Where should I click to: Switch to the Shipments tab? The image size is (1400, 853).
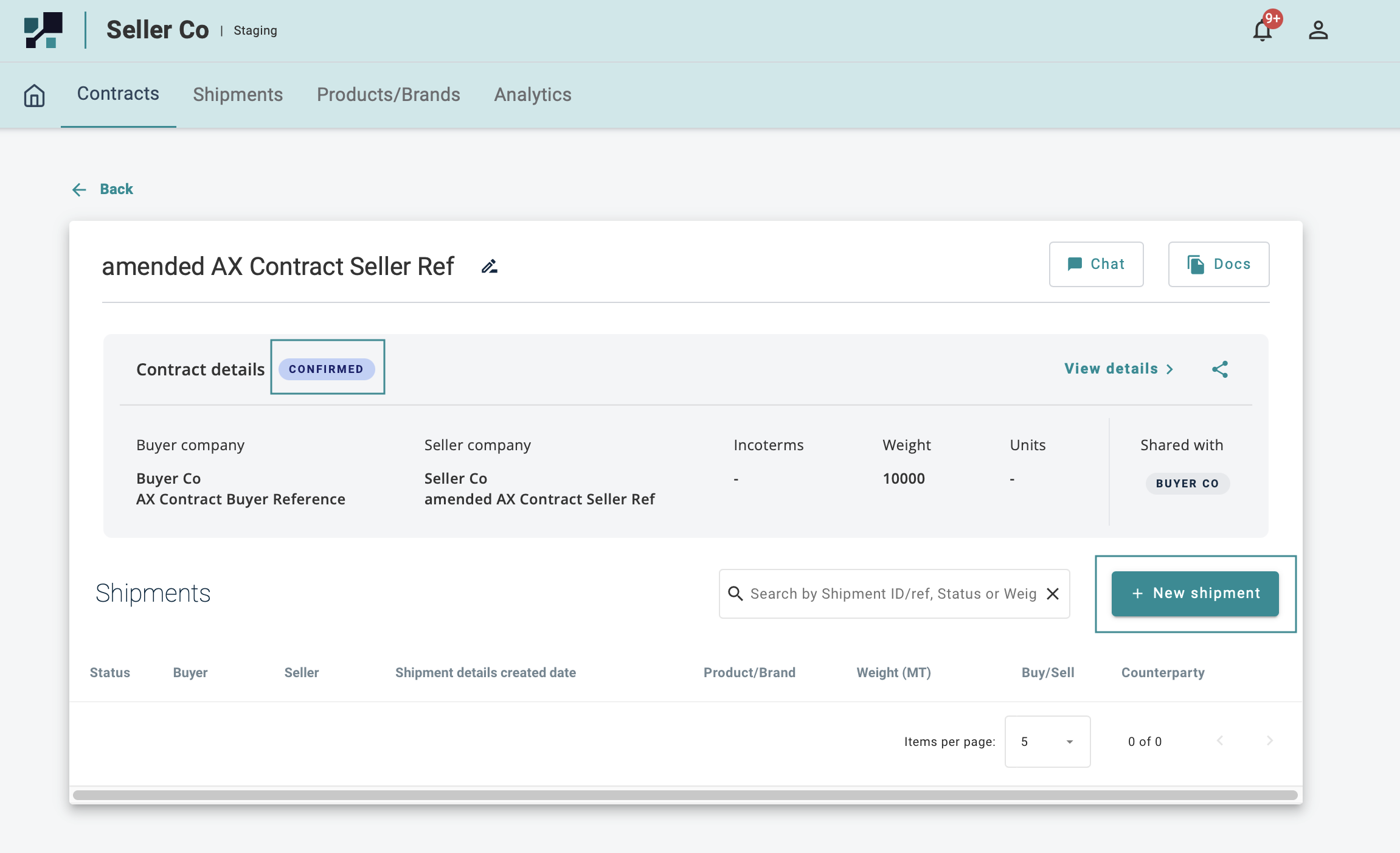point(238,95)
